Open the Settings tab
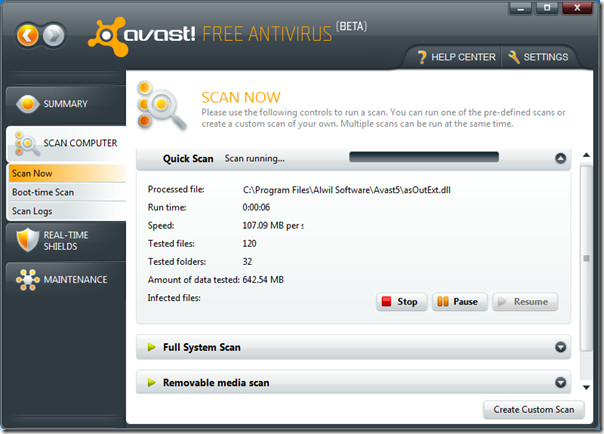The width and height of the screenshot is (604, 434). click(538, 57)
